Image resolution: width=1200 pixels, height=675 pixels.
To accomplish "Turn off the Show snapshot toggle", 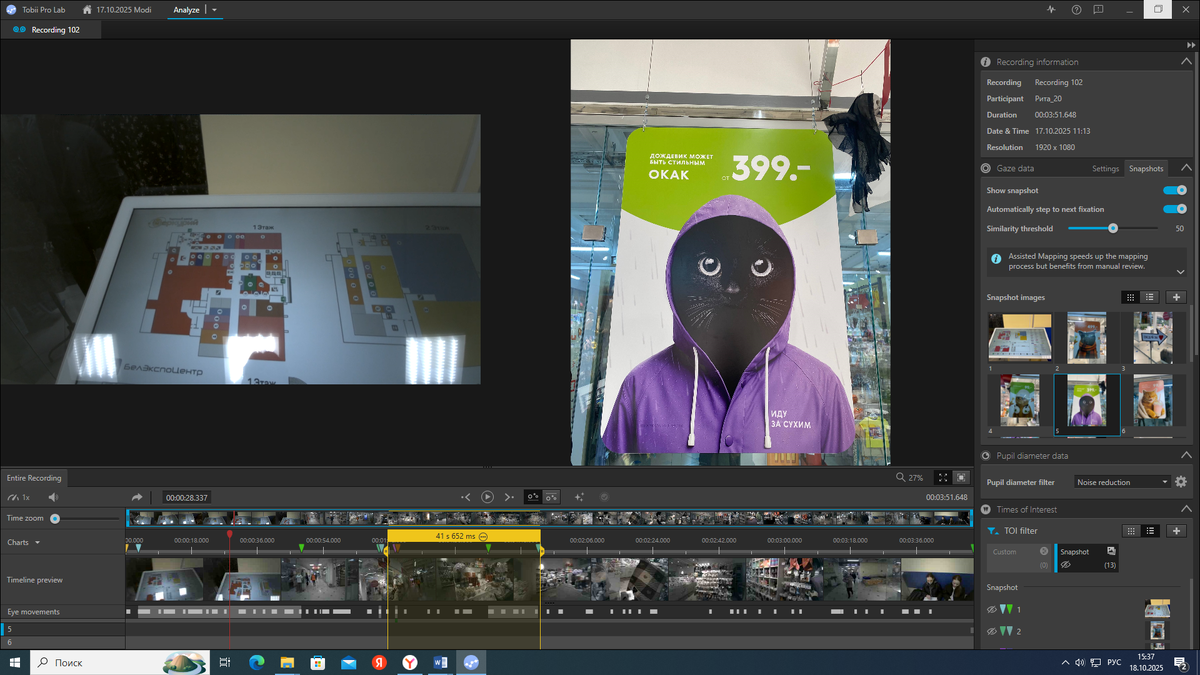I will coord(1174,190).
